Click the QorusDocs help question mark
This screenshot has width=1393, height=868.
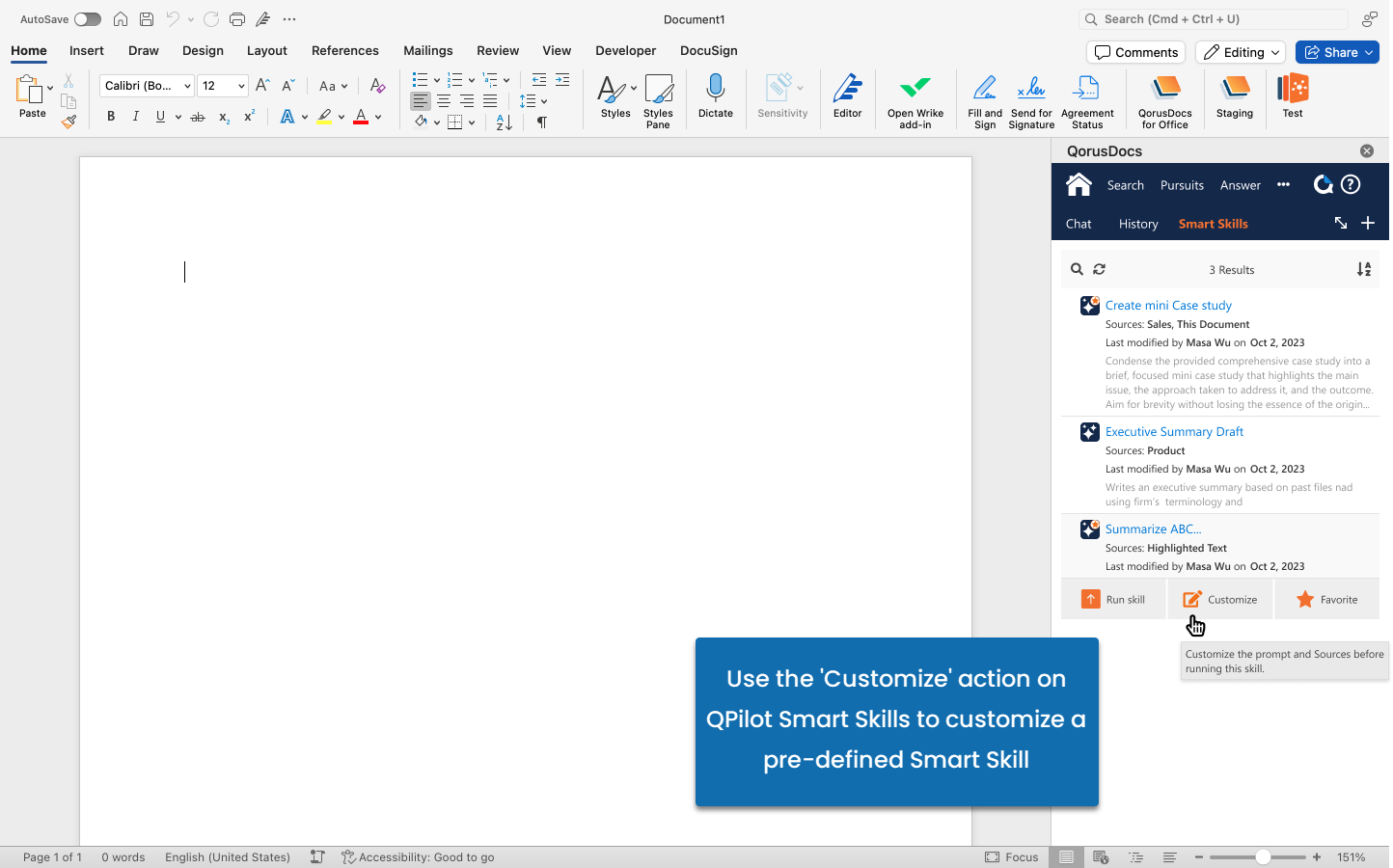pyautogui.click(x=1351, y=184)
